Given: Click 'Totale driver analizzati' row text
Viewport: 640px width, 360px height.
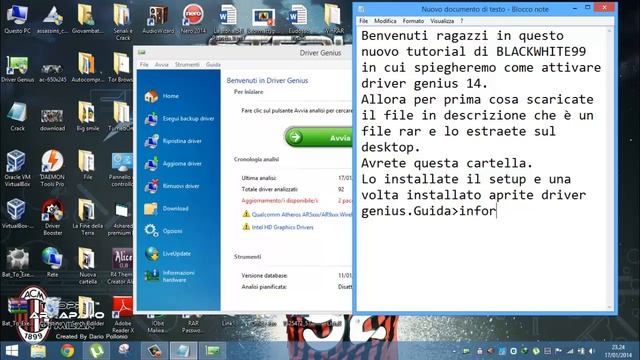Looking at the screenshot, I should coord(269,189).
